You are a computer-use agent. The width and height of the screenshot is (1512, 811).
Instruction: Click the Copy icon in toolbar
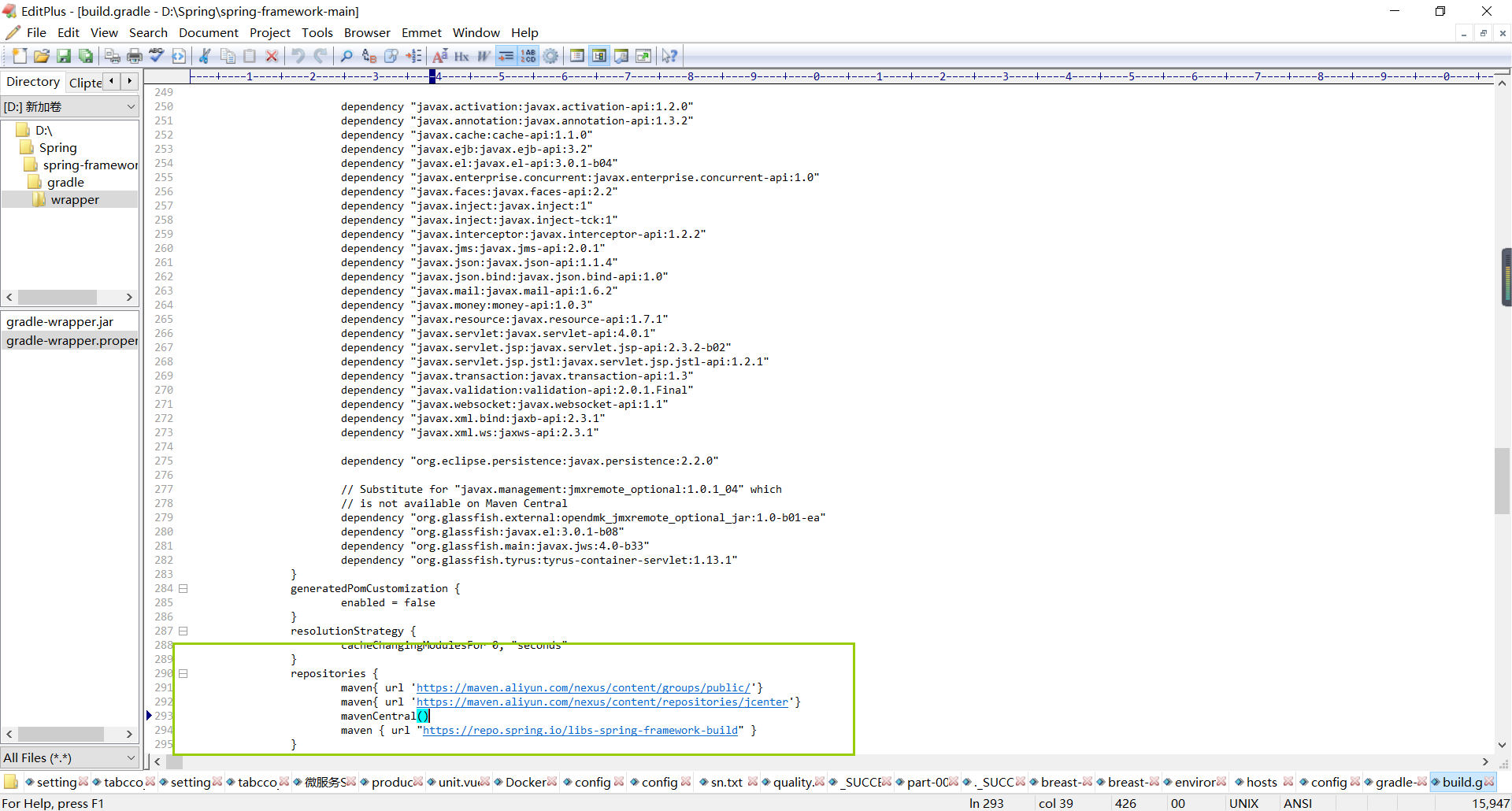pyautogui.click(x=228, y=56)
